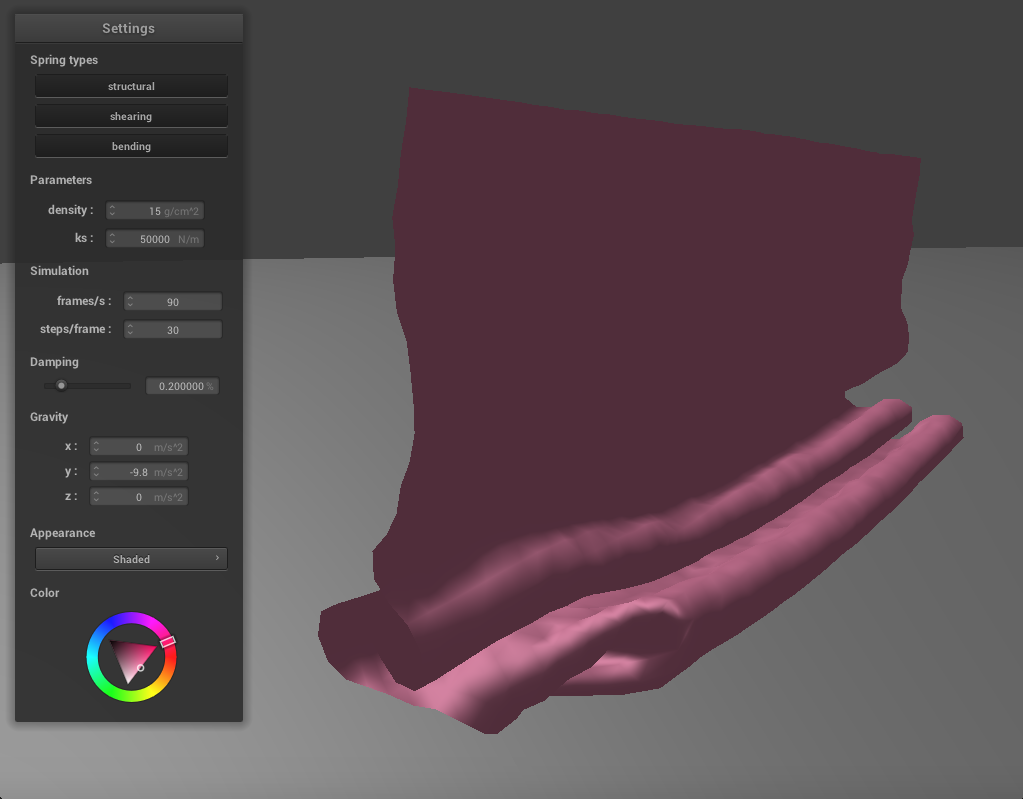
Task: Toggle the structural spring type
Action: (x=131, y=87)
